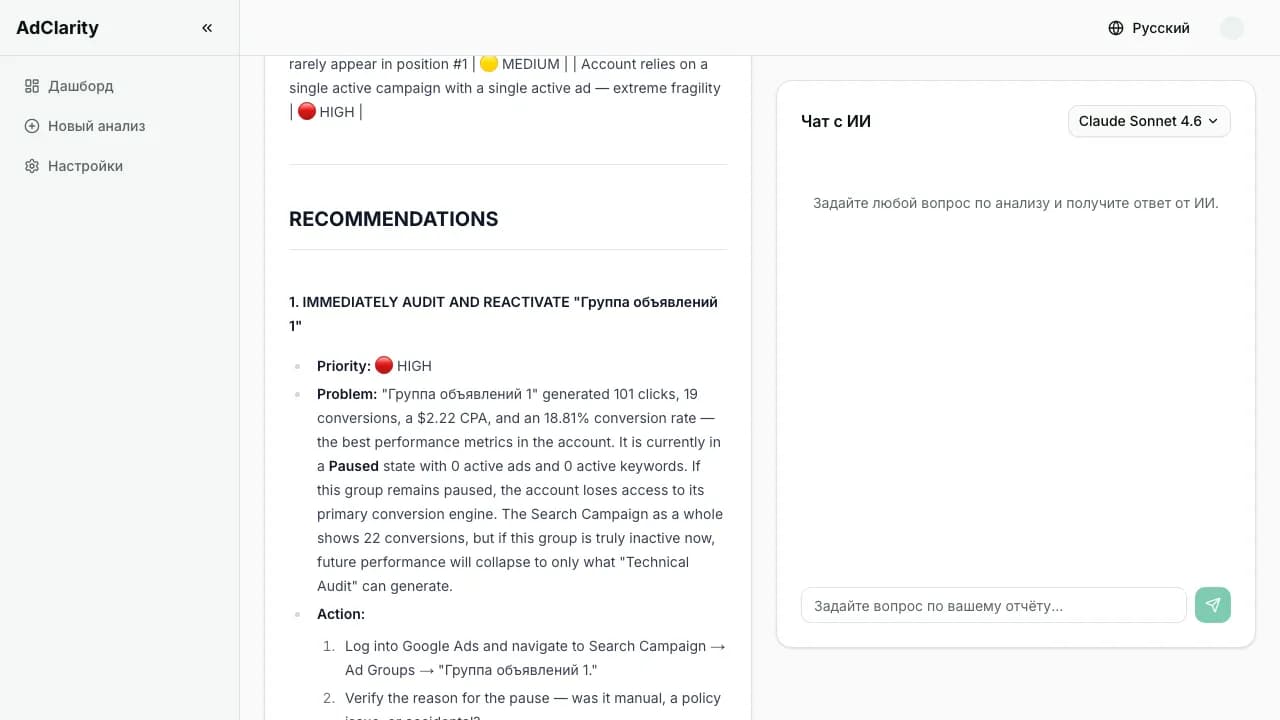Click the red circle beside Priority
1280x720 pixels.
(x=384, y=366)
